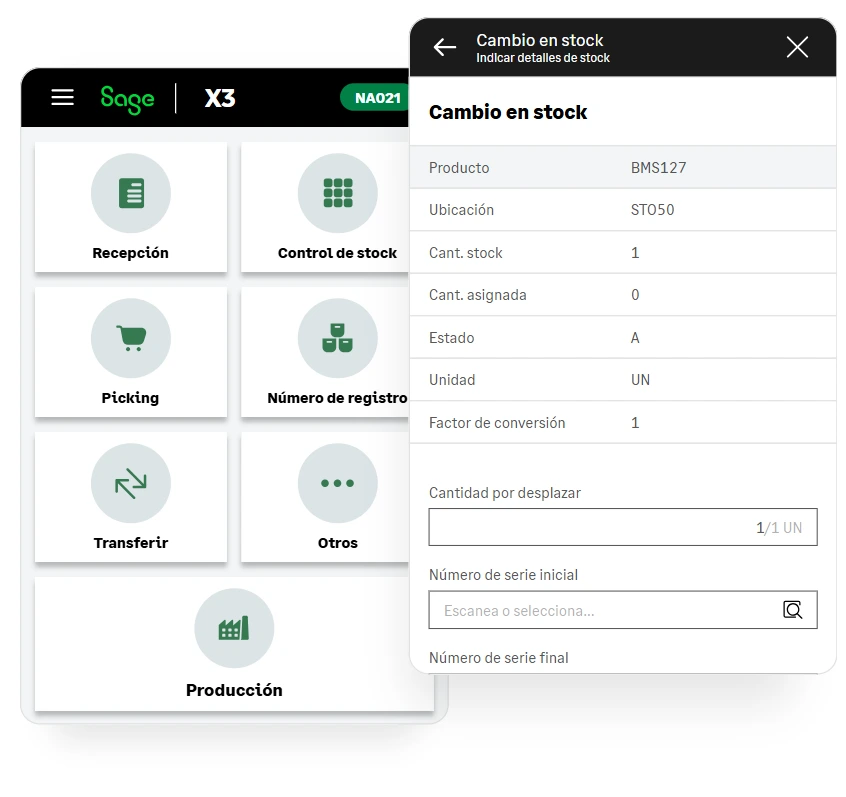Open the Control de stock grid icon
This screenshot has height=797, width=846.
tap(338, 193)
